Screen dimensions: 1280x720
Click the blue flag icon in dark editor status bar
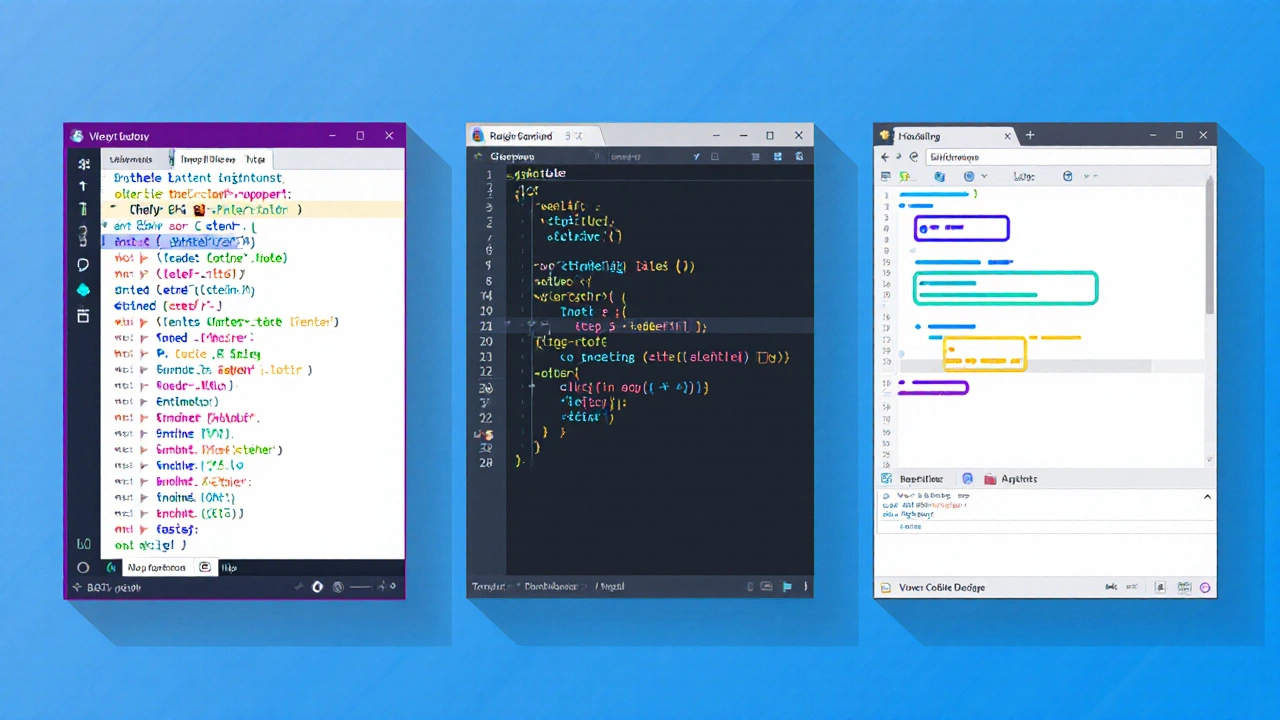pyautogui.click(x=787, y=587)
